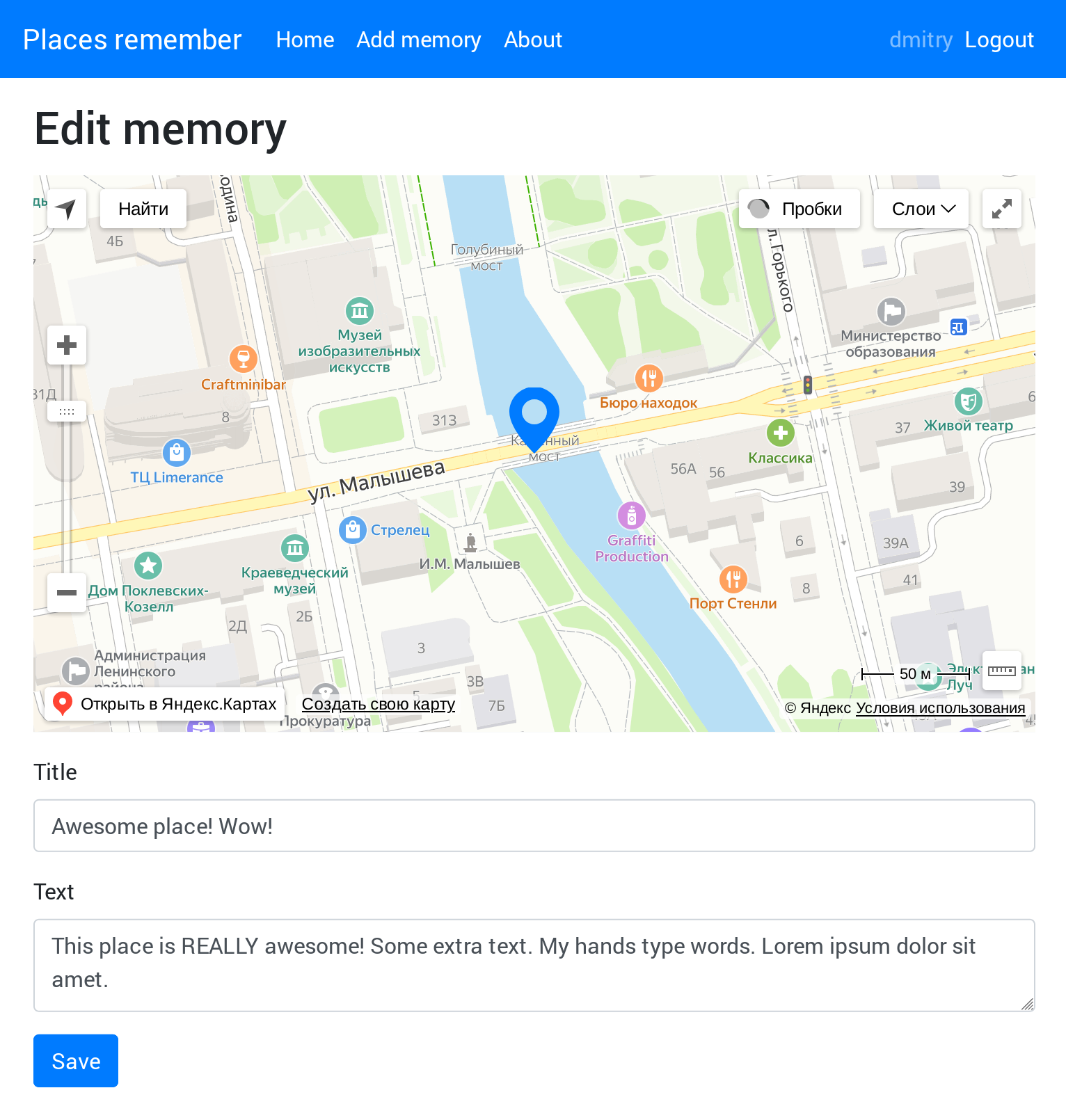Click the Стрелец shop icon
The width and height of the screenshot is (1066, 1120).
tap(353, 530)
